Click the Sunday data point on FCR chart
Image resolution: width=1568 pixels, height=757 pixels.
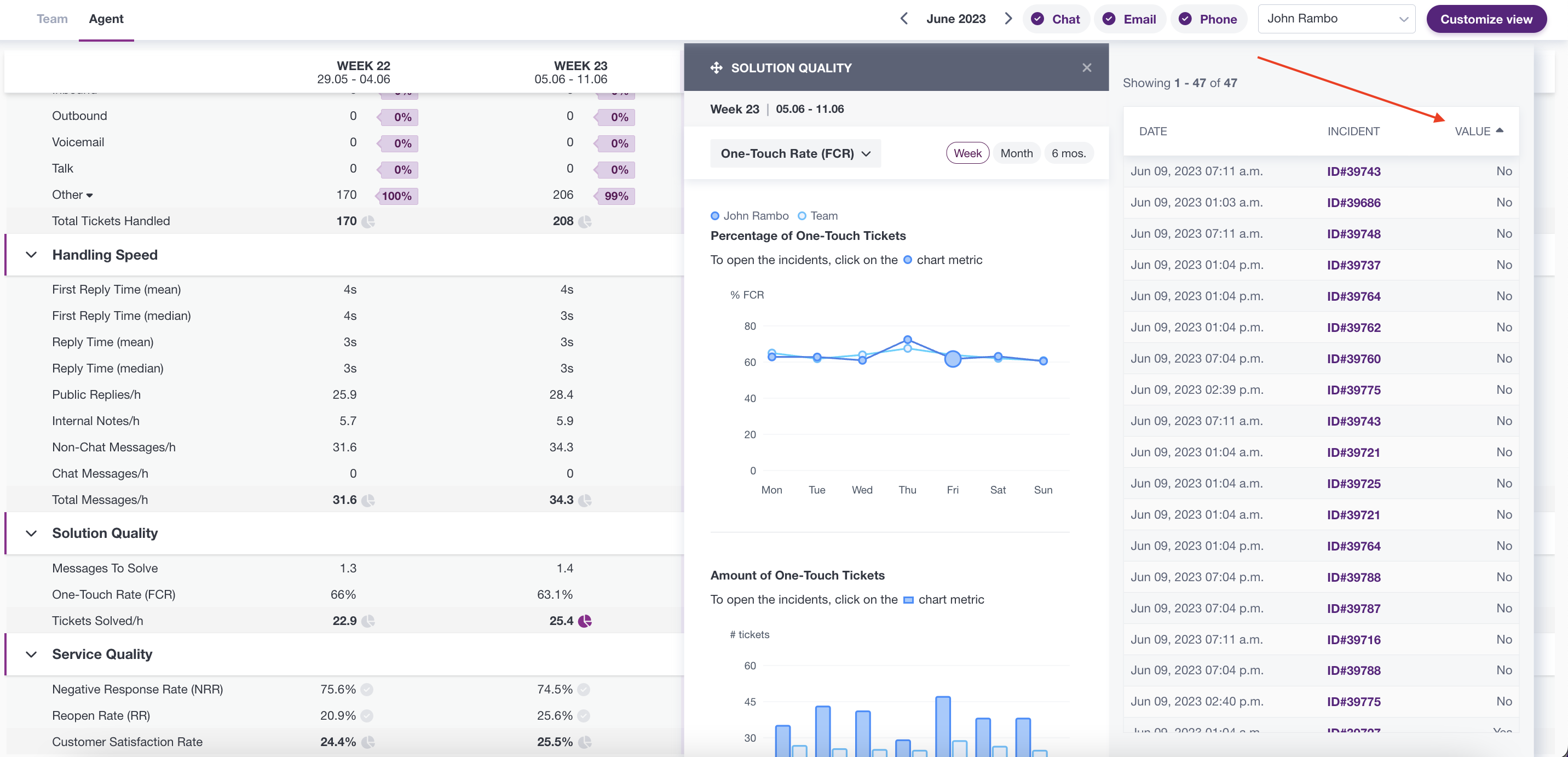point(1043,360)
